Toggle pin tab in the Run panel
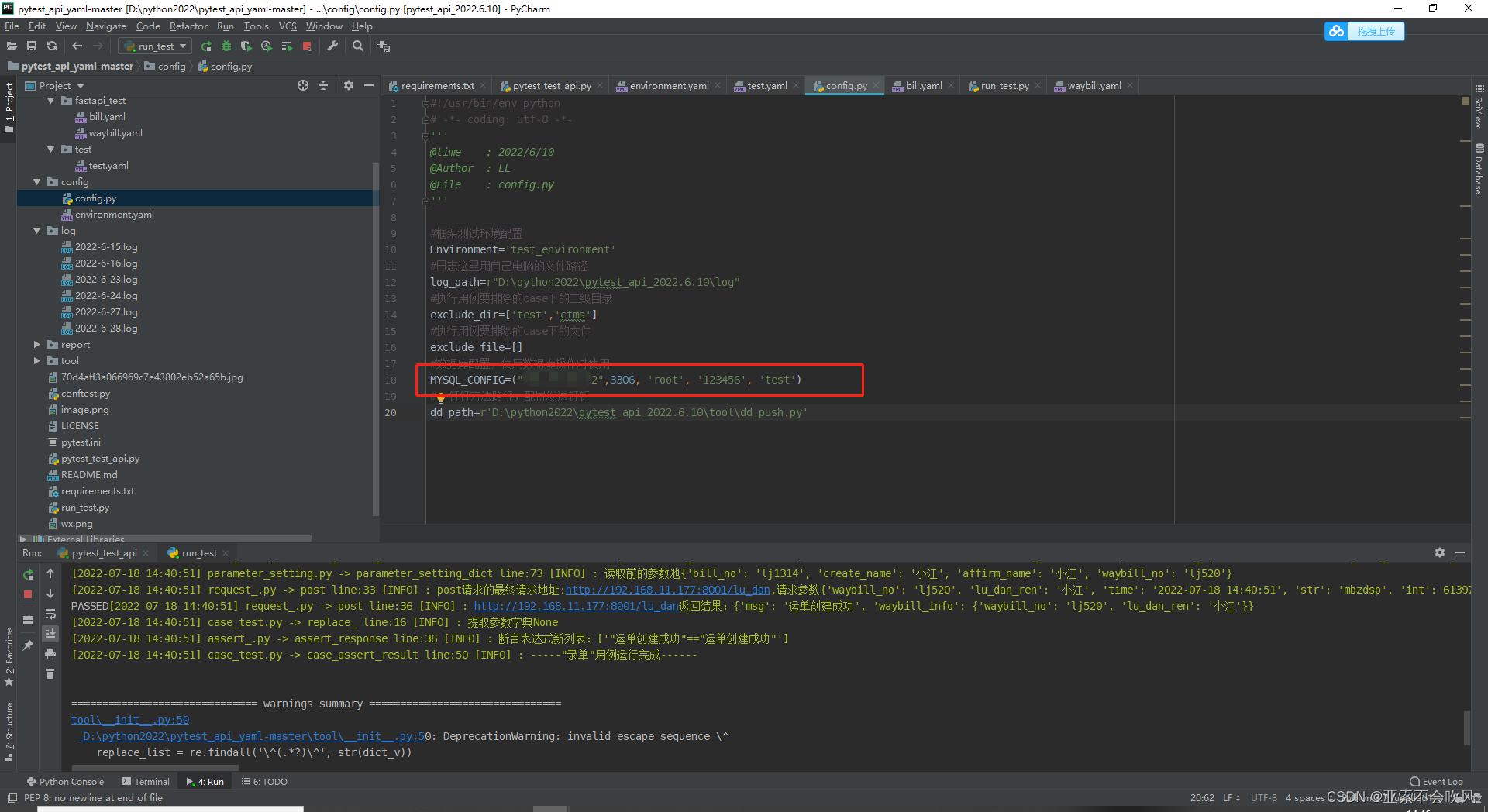1488x812 pixels. click(28, 645)
